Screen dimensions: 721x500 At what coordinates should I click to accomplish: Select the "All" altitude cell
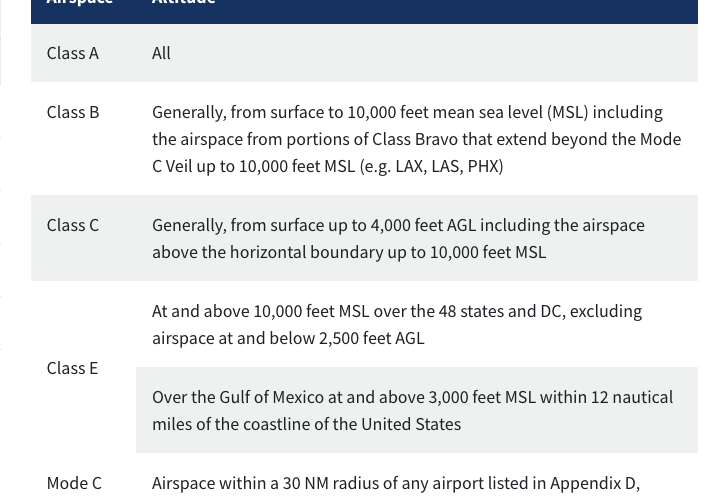[x=161, y=53]
